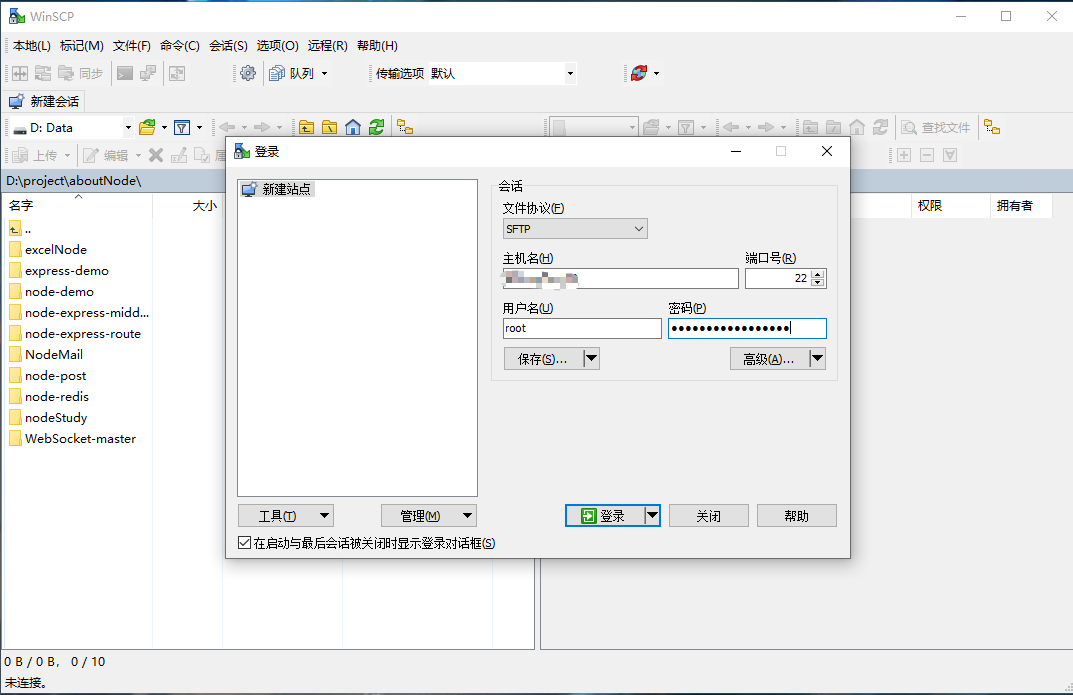Screen dimensions: 1073x695
Task: Open the Tools (工具) dropdown button
Action: (285, 516)
